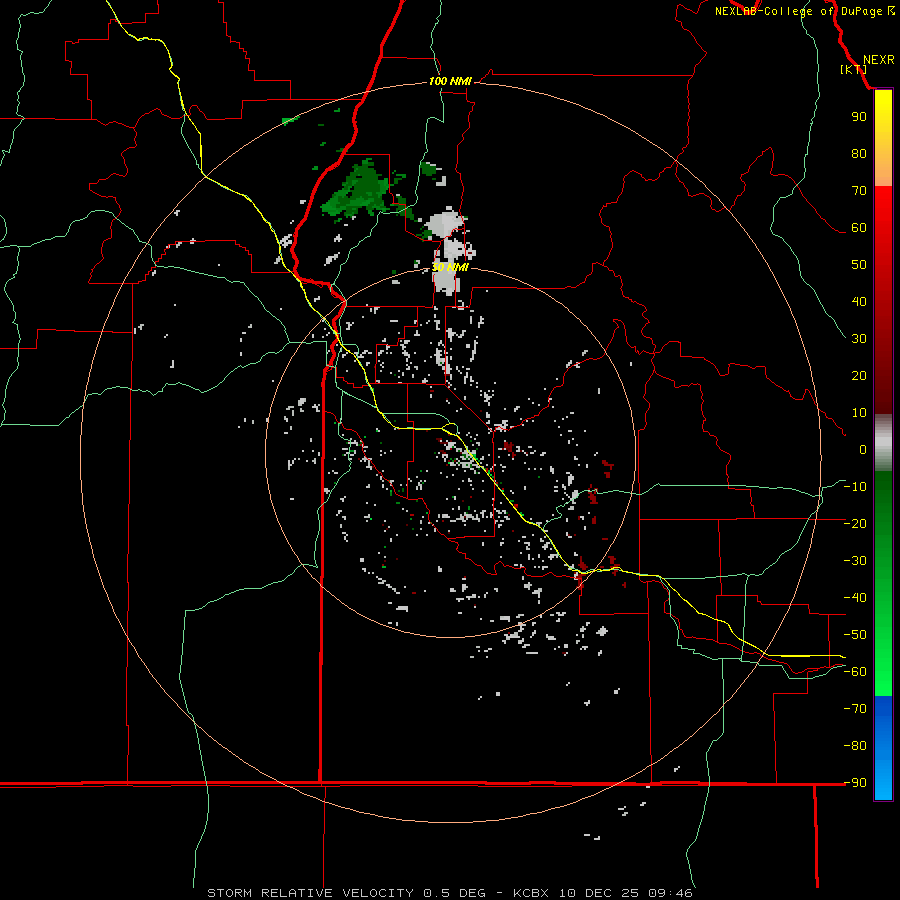
Task: Click the 10 DEC 25 09:46 timestamp
Action: (626, 893)
